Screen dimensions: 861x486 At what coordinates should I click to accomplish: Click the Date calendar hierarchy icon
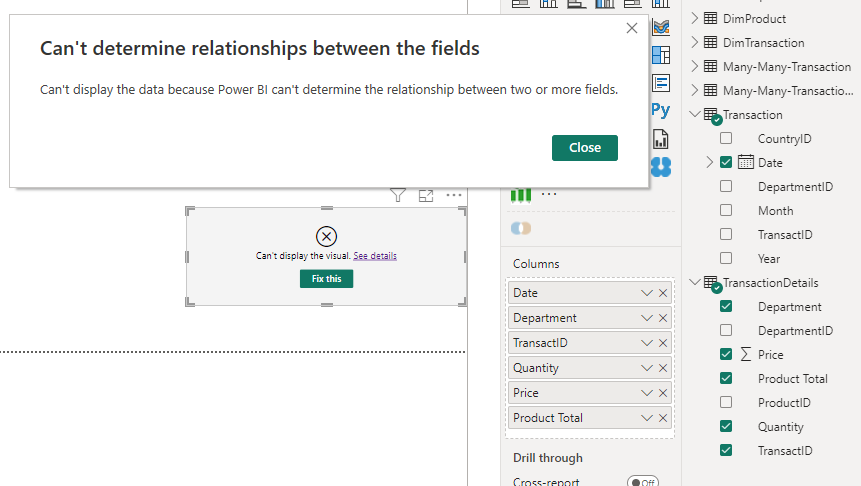(x=746, y=162)
